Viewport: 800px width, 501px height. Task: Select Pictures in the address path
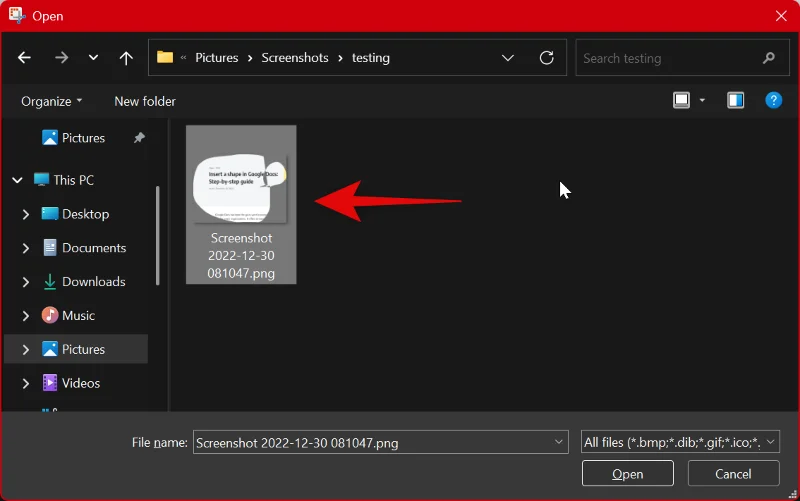coord(216,58)
